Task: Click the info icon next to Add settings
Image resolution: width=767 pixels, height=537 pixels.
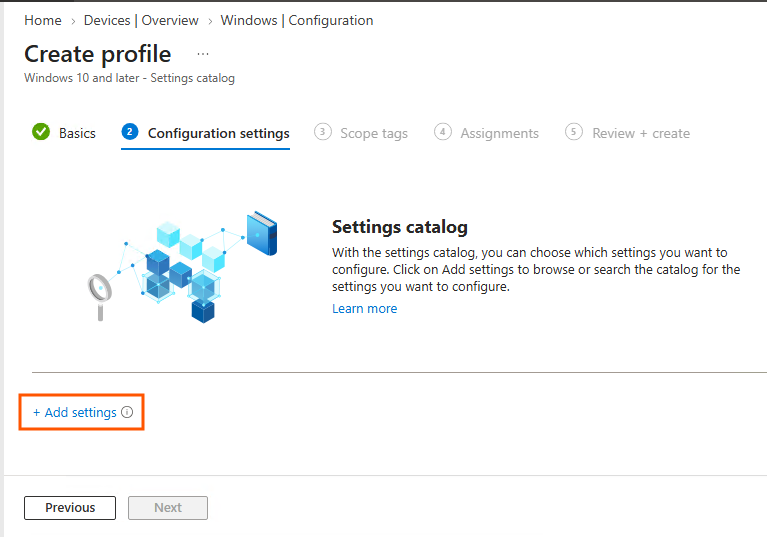Action: pyautogui.click(x=127, y=412)
